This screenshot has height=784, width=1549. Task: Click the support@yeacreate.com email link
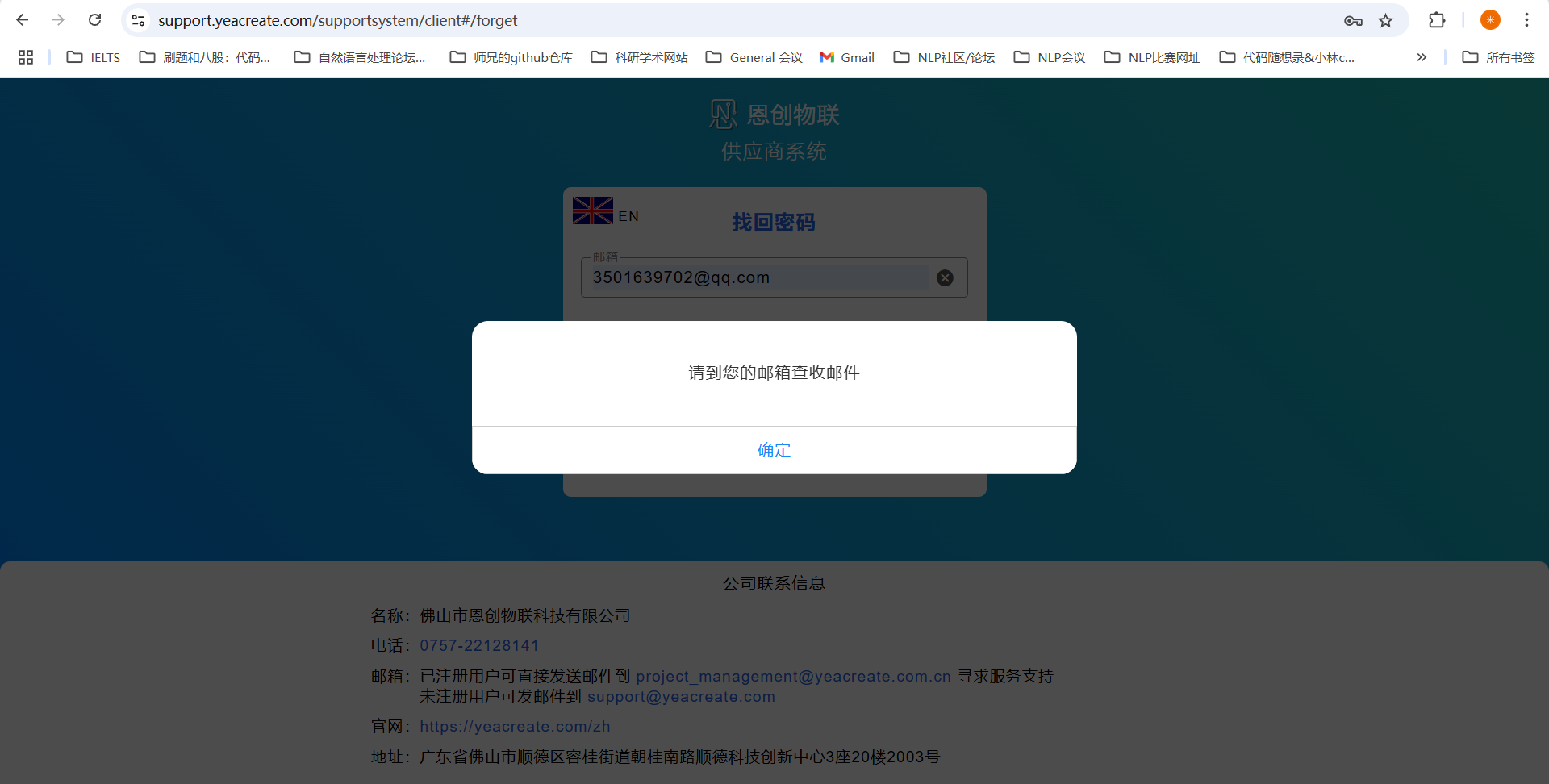click(x=681, y=697)
